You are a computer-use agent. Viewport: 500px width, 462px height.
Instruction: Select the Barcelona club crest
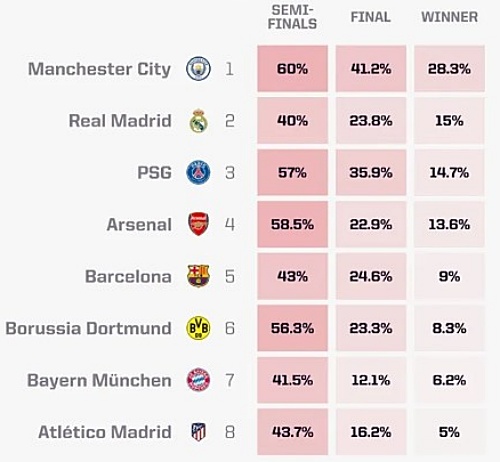[x=198, y=276]
